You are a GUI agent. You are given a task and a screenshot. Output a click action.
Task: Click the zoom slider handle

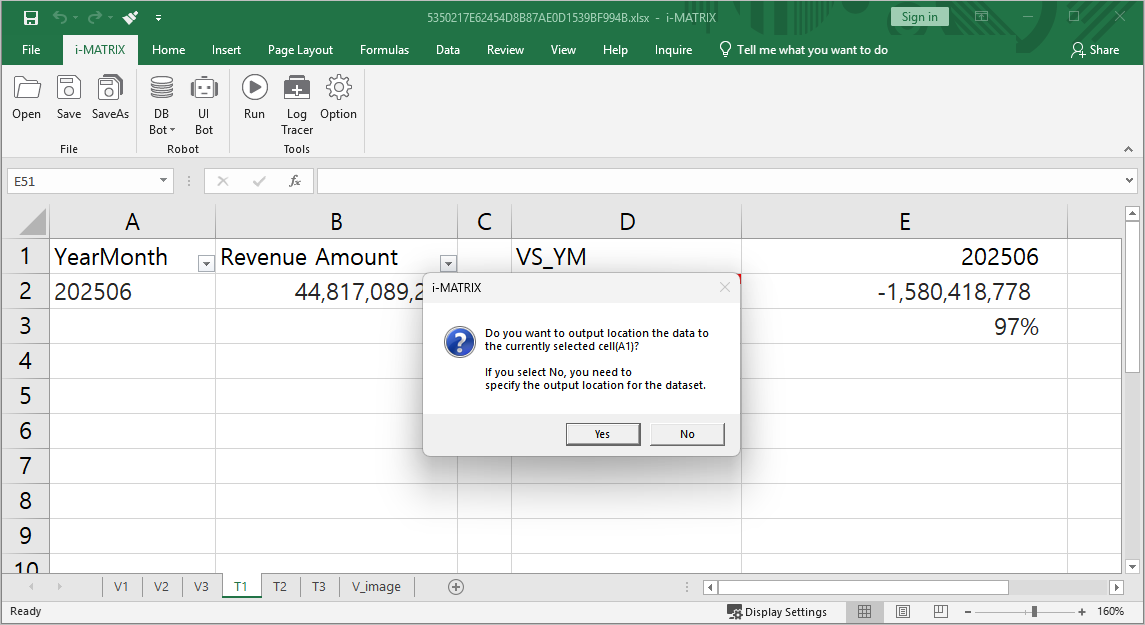1034,611
